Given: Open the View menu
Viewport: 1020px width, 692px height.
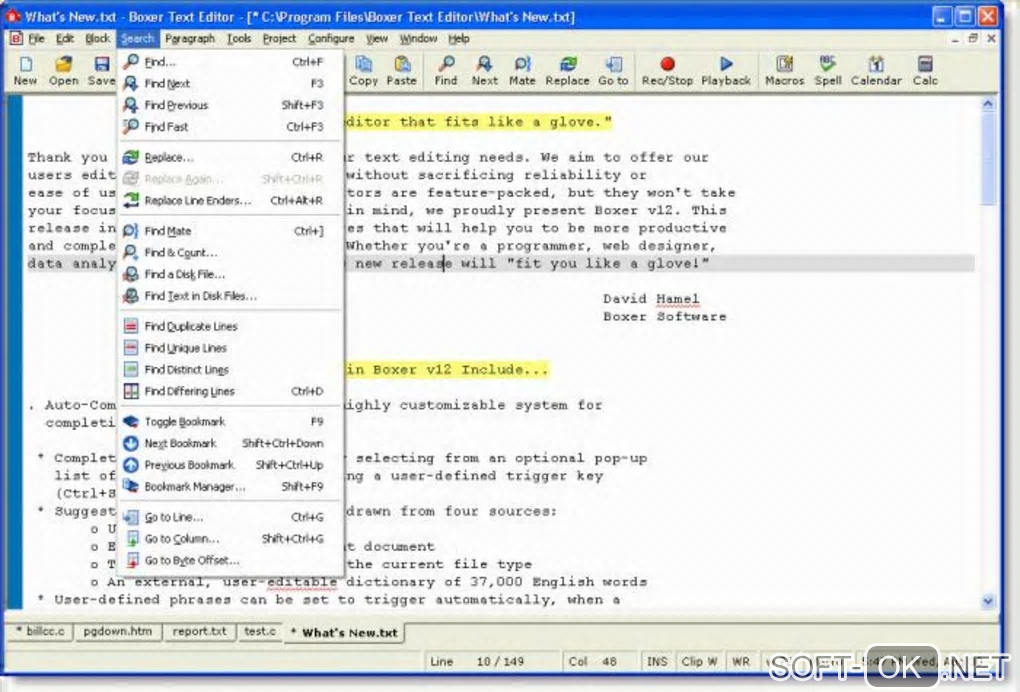Looking at the screenshot, I should pyautogui.click(x=377, y=38).
